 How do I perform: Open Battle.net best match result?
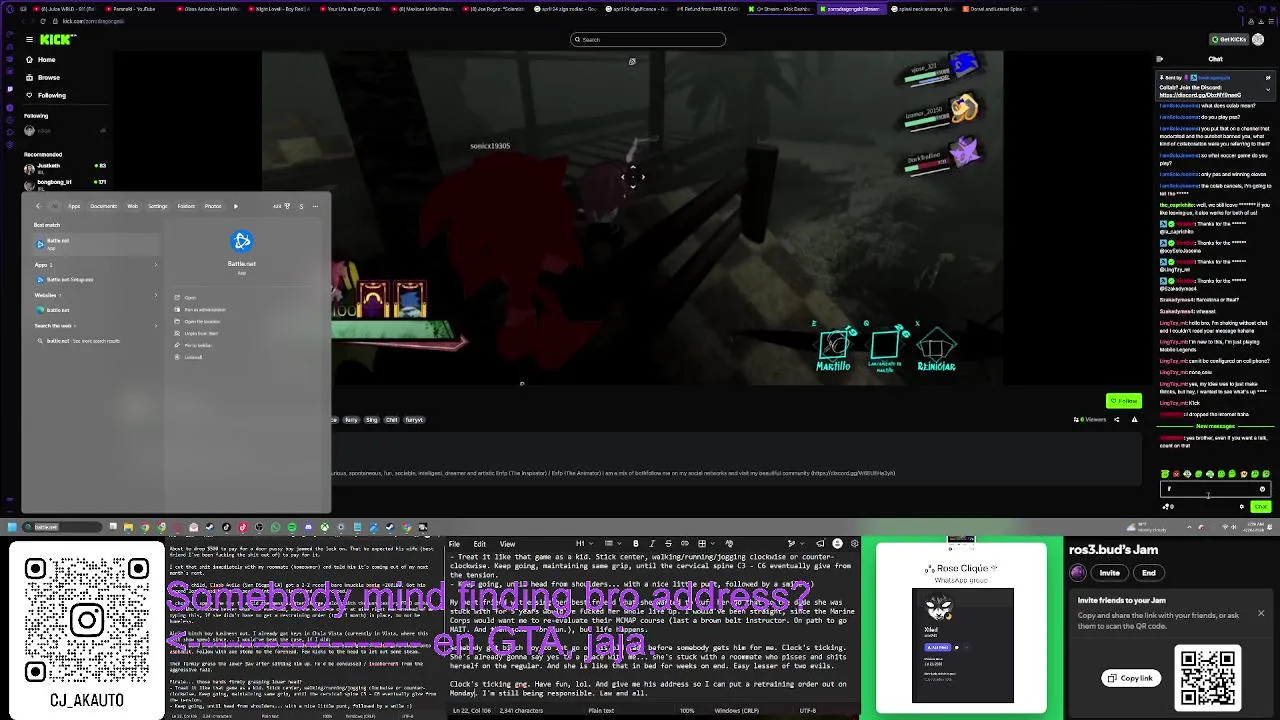point(96,244)
